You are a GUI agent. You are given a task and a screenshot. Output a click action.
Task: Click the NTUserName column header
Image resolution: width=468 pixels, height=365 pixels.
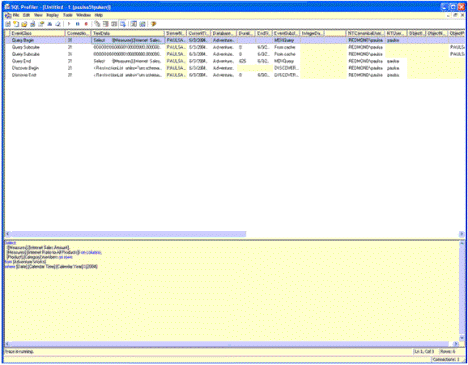pos(396,33)
